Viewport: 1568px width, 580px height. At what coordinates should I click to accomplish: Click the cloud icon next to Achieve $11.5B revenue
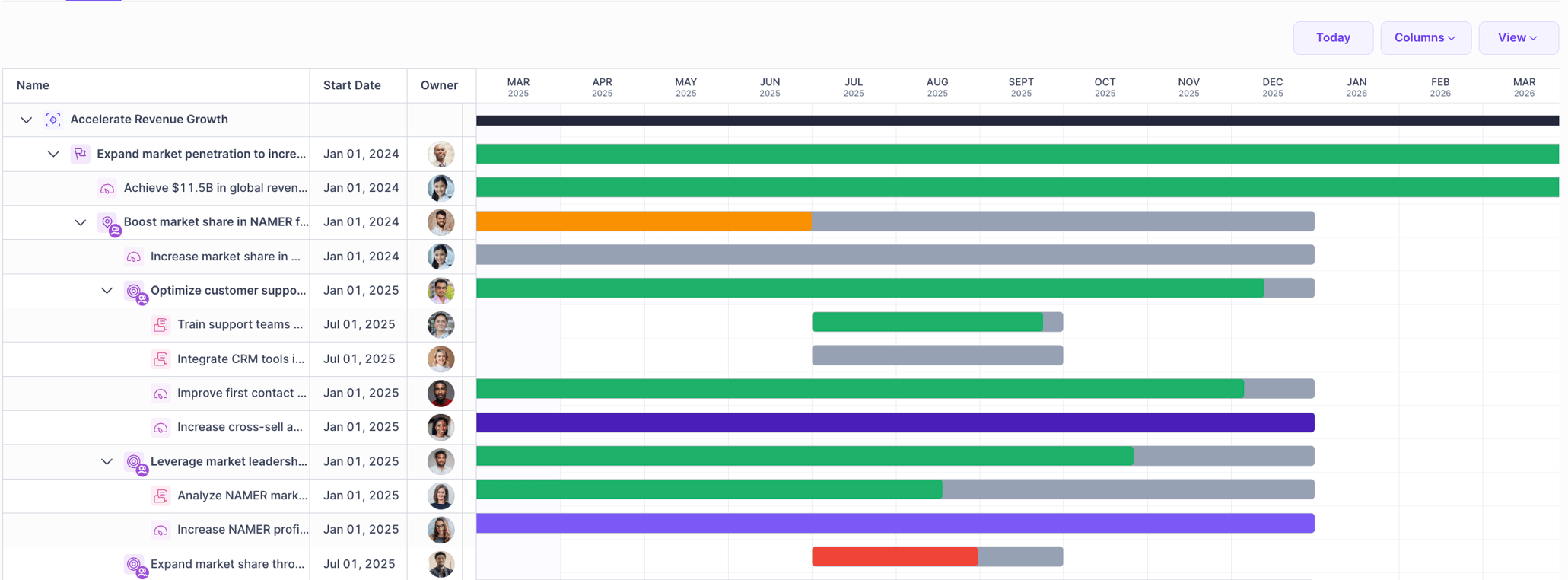click(x=107, y=188)
